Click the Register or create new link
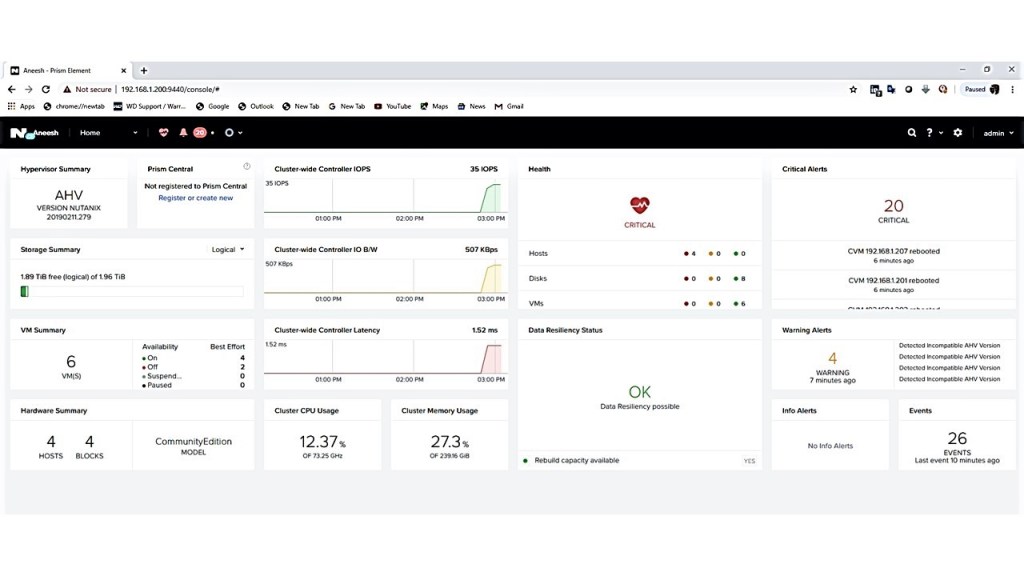1024x576 pixels. (x=195, y=198)
